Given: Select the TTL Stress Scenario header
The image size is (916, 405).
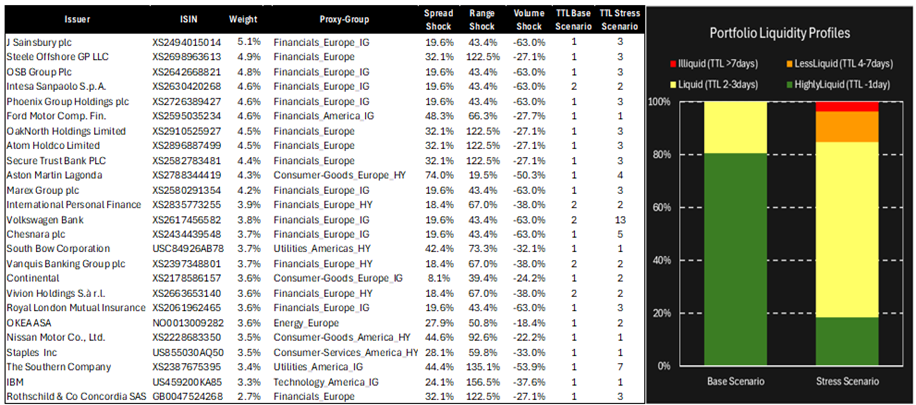Looking at the screenshot, I should click(620, 17).
